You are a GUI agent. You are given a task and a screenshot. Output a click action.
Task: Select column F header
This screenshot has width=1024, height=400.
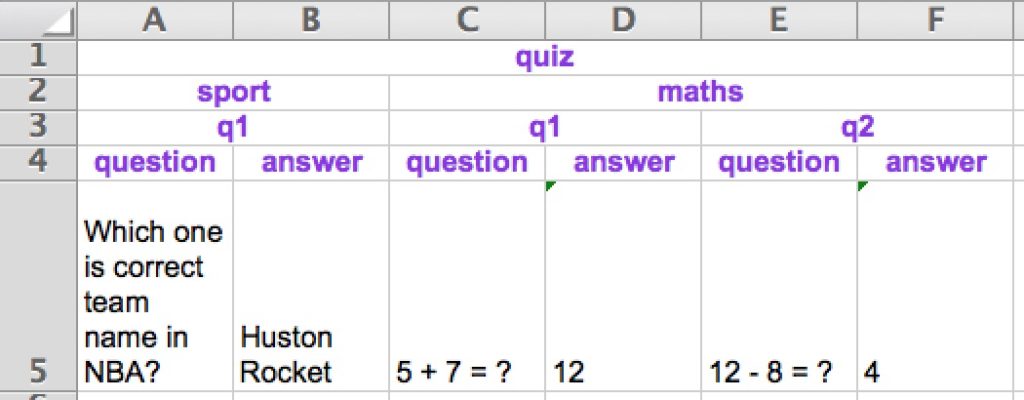coord(935,20)
